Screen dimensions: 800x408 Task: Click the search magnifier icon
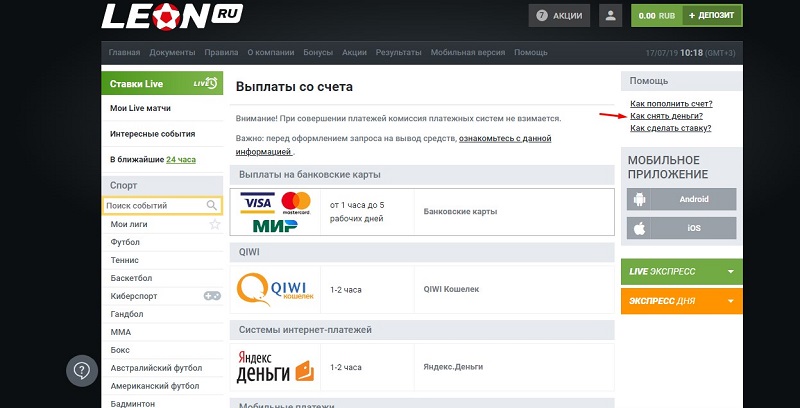(x=212, y=206)
